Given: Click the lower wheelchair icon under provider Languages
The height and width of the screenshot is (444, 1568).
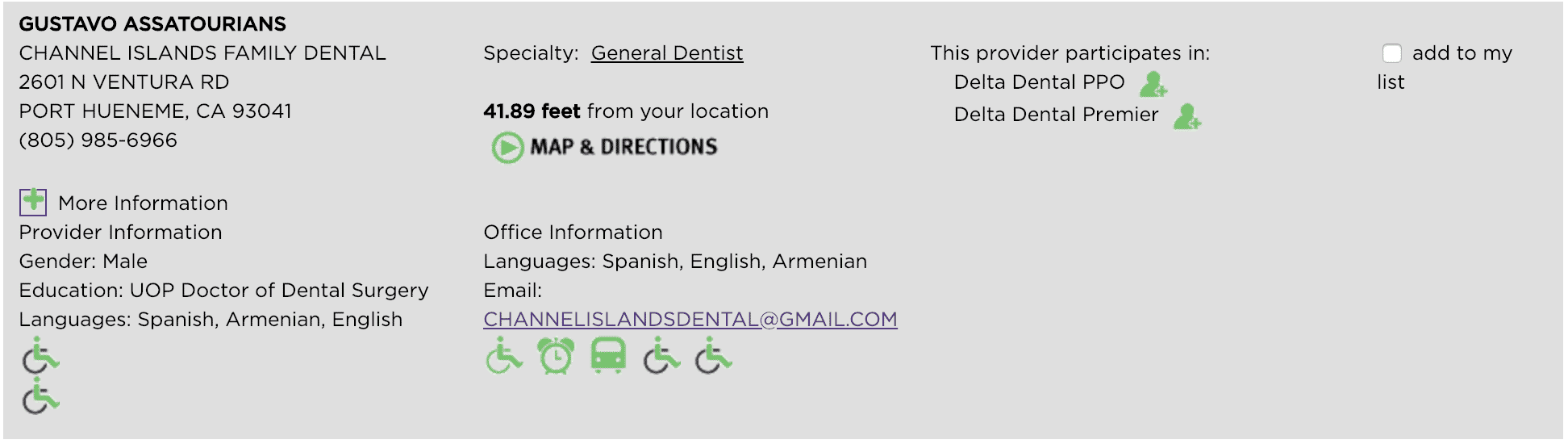Looking at the screenshot, I should 40,396.
